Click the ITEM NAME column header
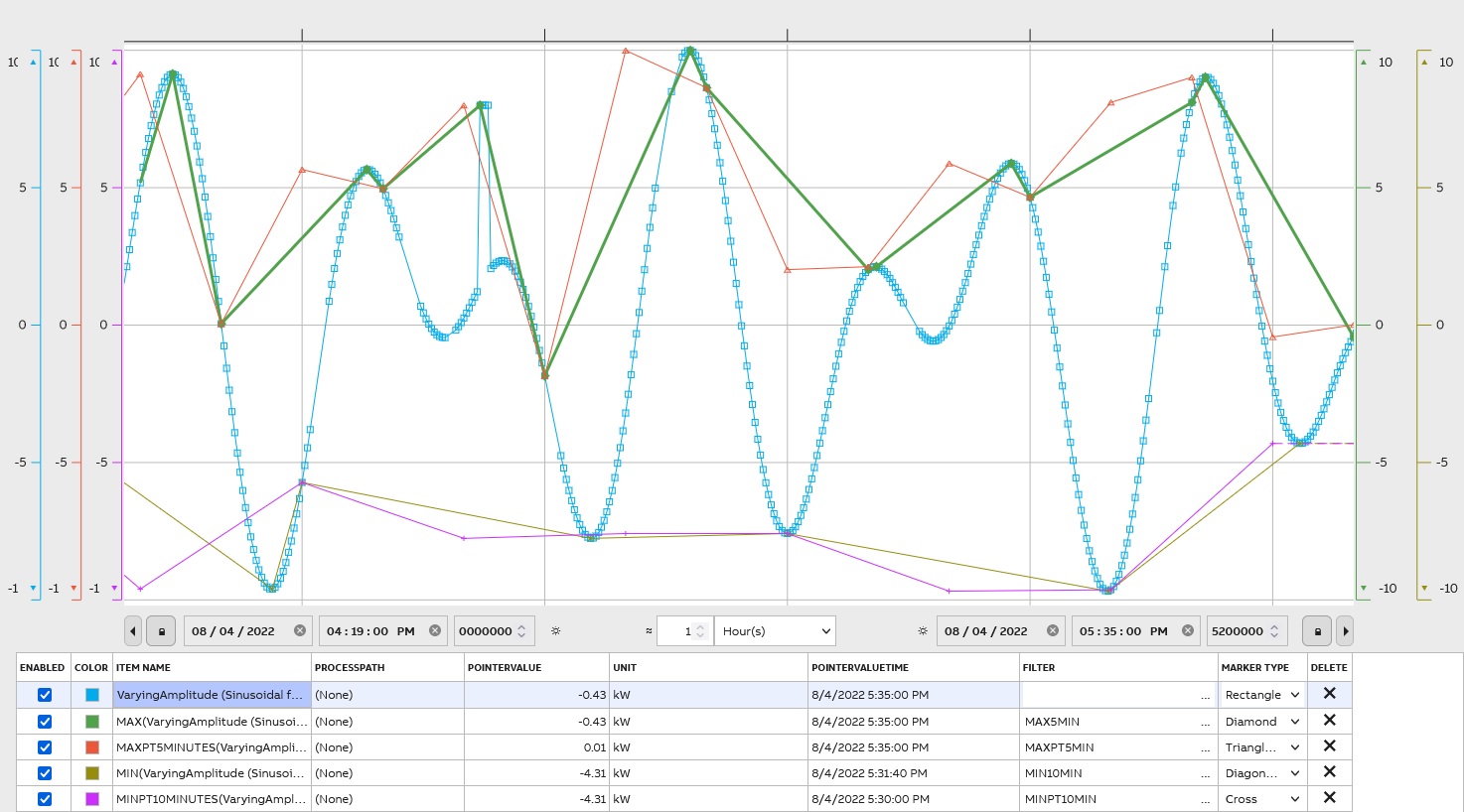 (143, 668)
